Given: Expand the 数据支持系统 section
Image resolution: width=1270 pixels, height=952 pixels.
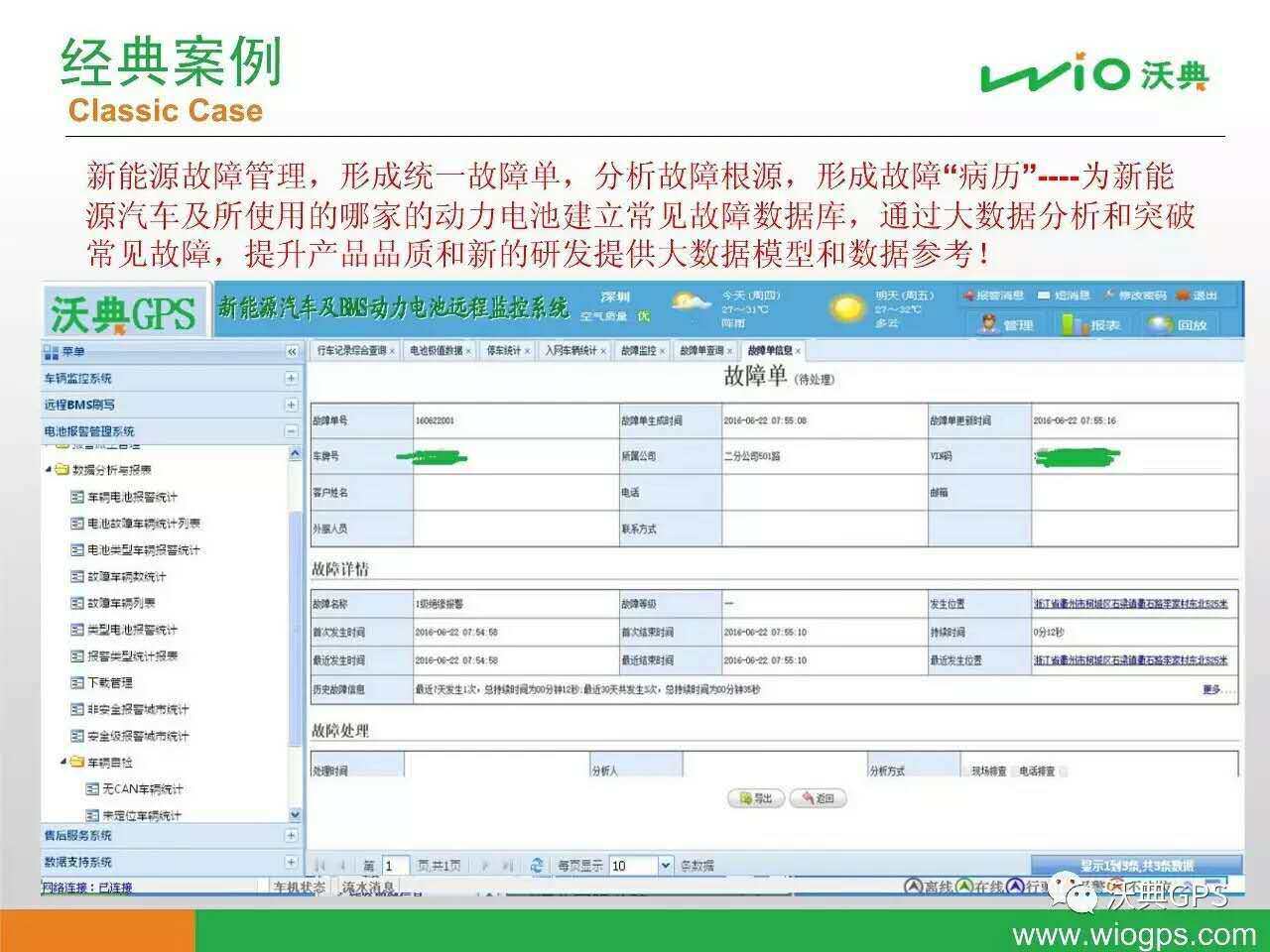Looking at the screenshot, I should (x=292, y=863).
